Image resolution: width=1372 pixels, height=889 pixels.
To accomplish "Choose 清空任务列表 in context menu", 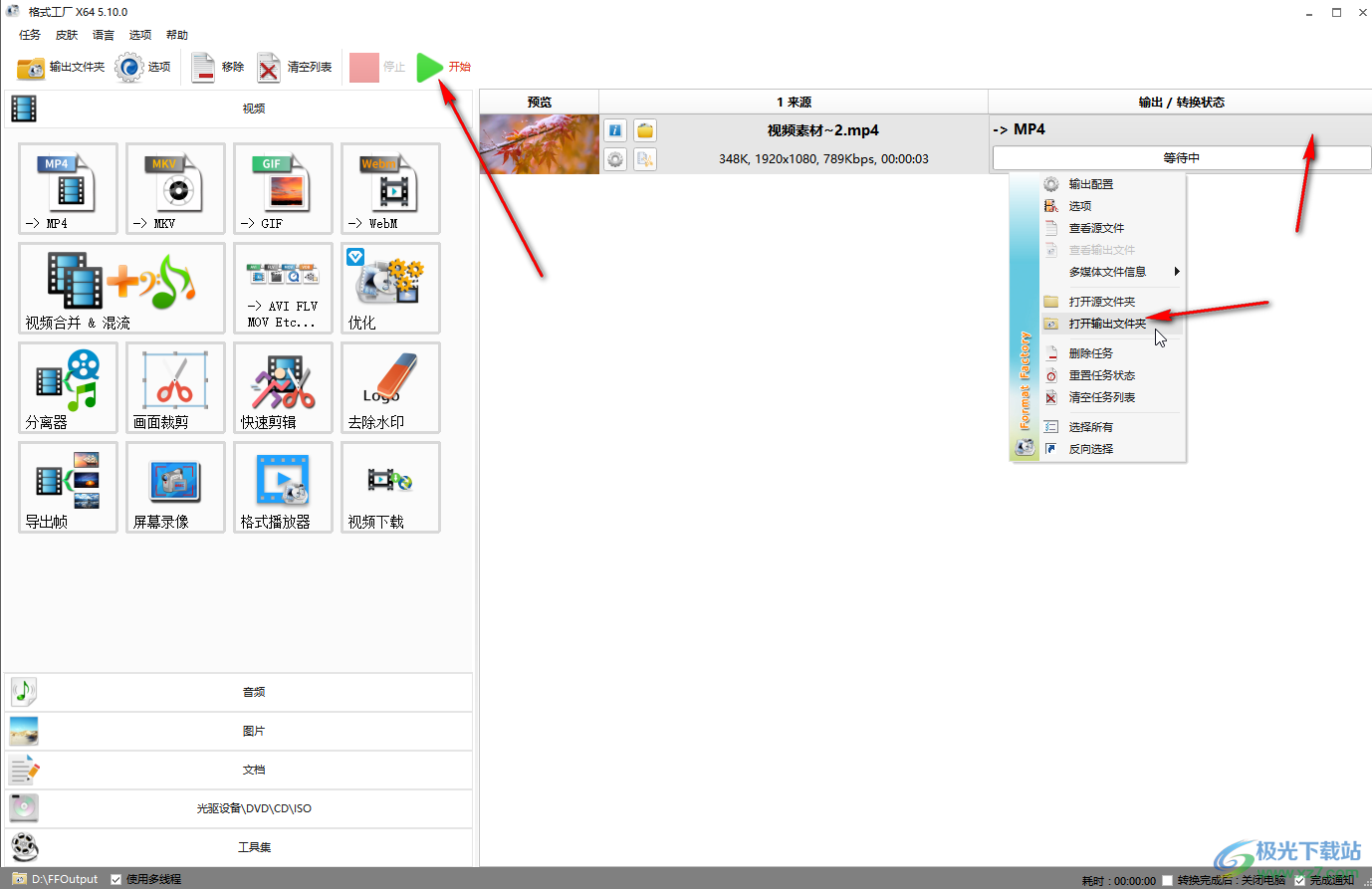I will click(x=1112, y=397).
